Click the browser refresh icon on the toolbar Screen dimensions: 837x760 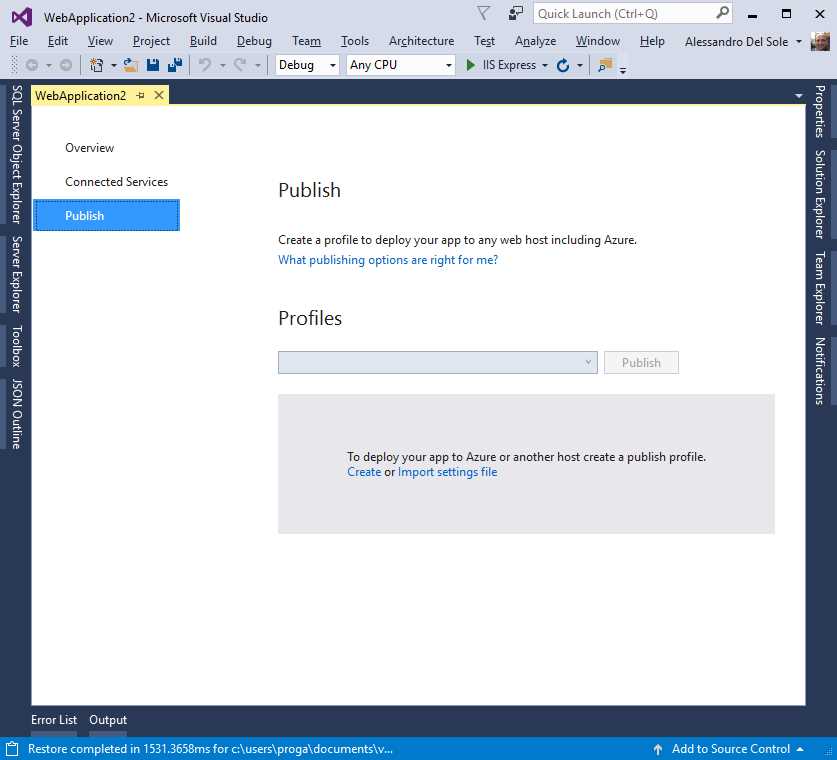pos(563,64)
